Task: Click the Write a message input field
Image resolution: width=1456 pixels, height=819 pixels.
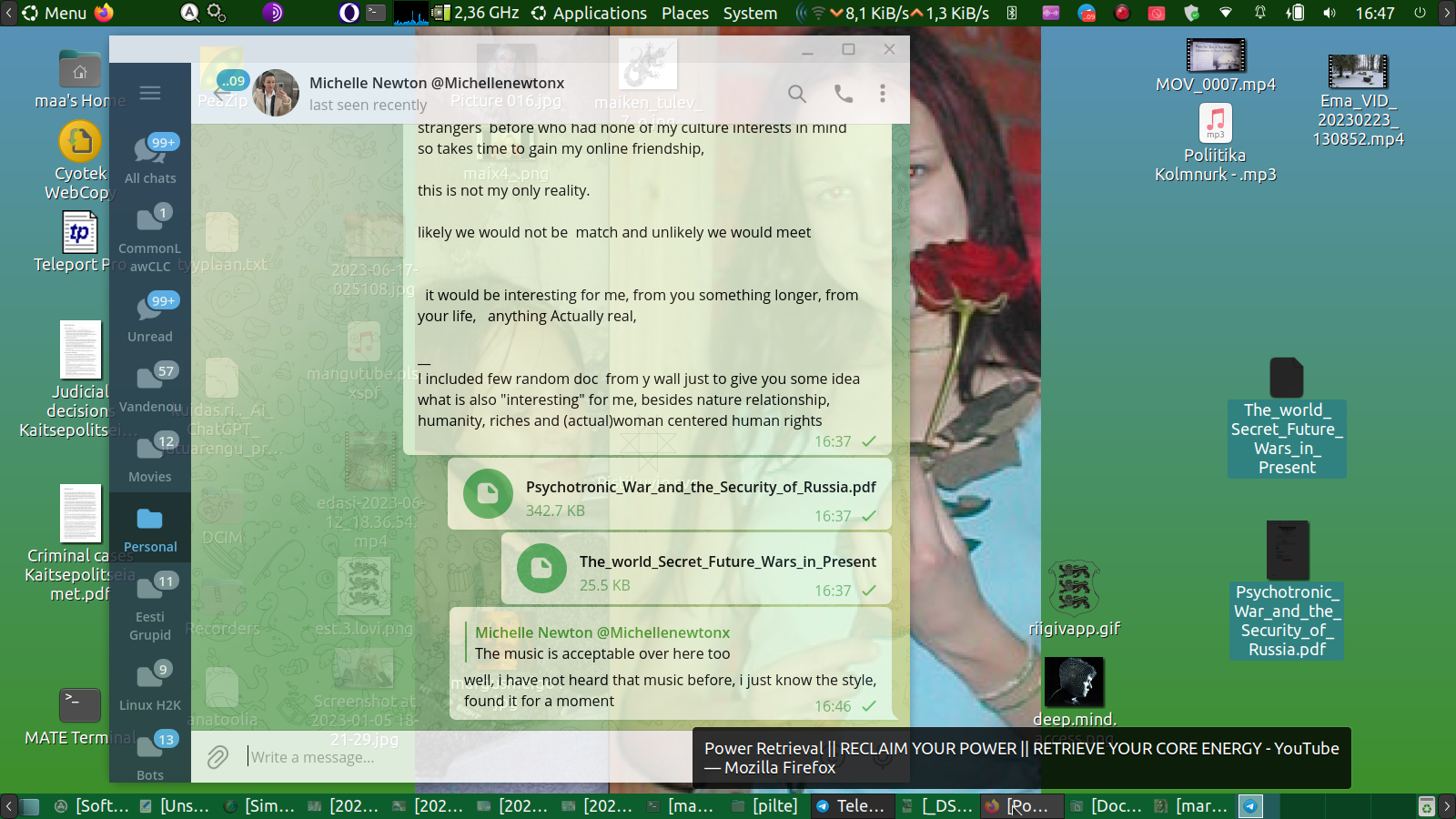Action: tap(464, 757)
